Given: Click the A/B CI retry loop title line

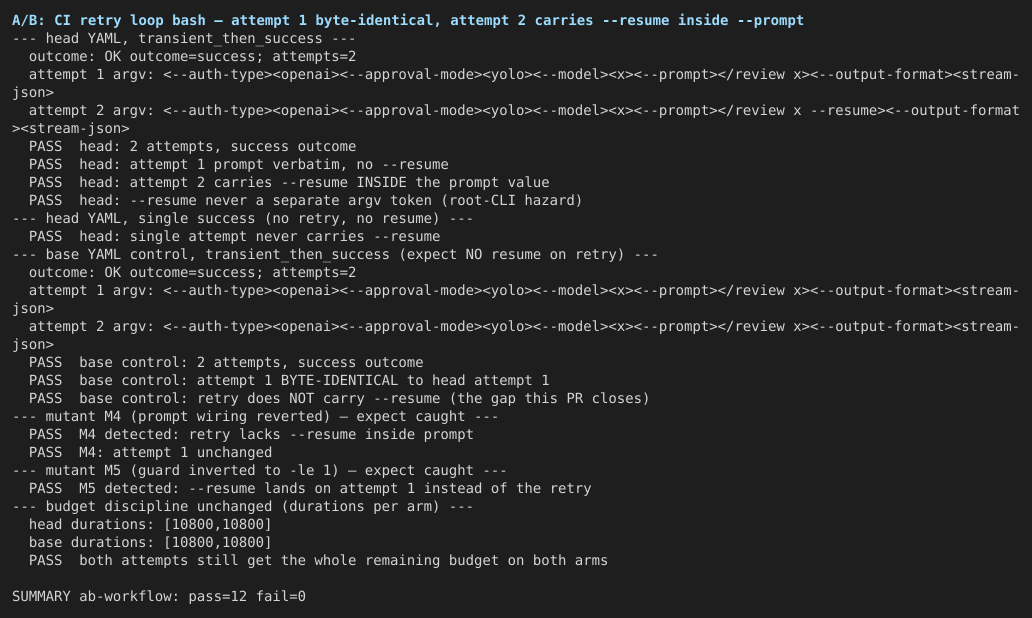Looking at the screenshot, I should [x=408, y=20].
